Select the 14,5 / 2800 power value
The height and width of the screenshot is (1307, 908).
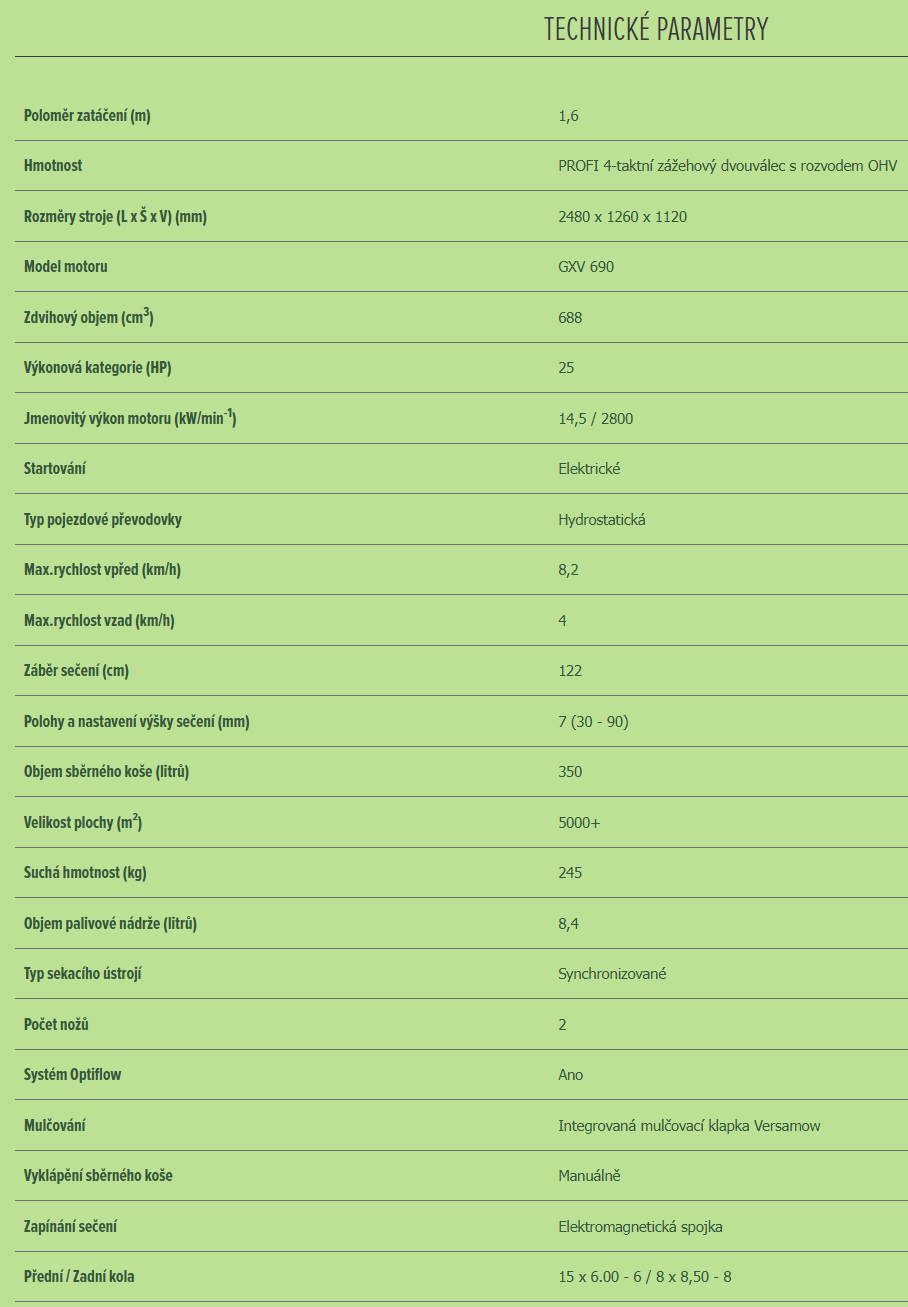pos(595,418)
